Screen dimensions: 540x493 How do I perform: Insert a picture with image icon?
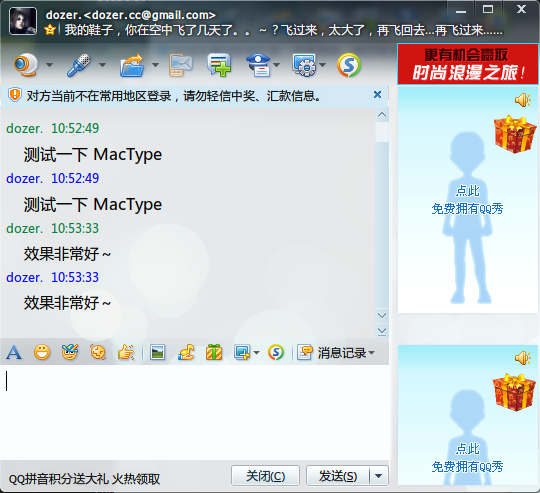click(158, 353)
